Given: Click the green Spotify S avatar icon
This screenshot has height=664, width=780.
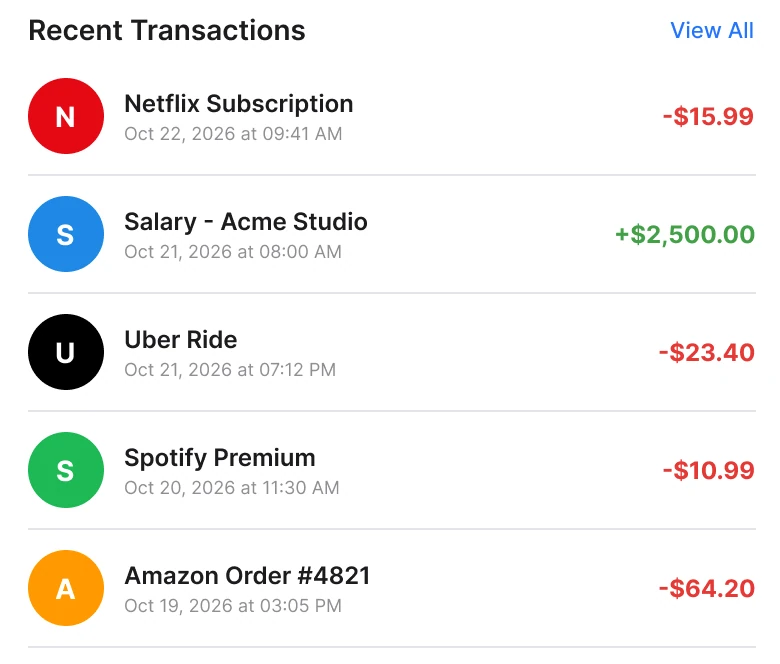Looking at the screenshot, I should pyautogui.click(x=66, y=470).
